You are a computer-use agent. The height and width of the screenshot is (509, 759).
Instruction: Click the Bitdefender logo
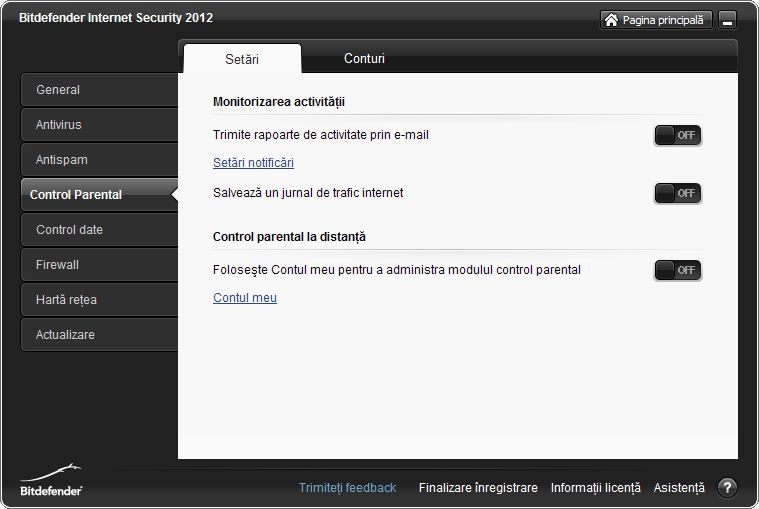(x=51, y=481)
